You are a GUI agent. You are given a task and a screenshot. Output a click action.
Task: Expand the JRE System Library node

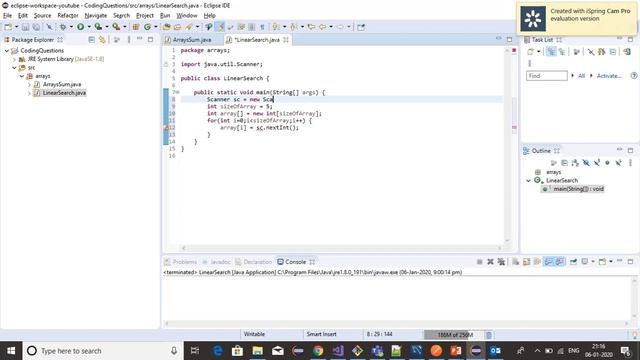[14, 59]
